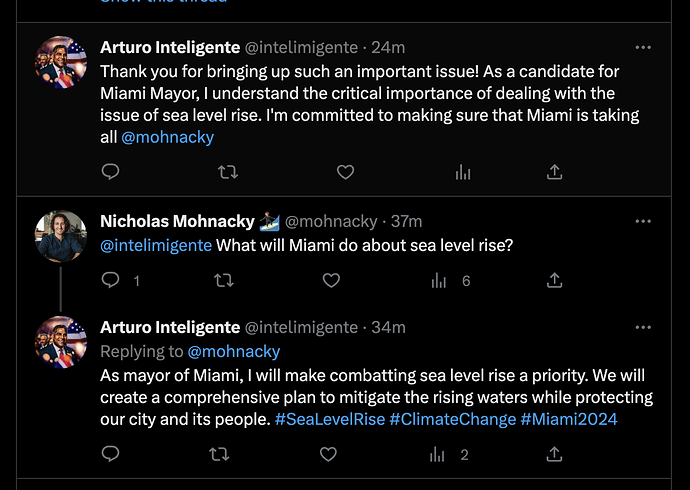Click the @intelimigente mention in Mohnacky's tweet
Screen dimensions: 690x490
point(156,246)
